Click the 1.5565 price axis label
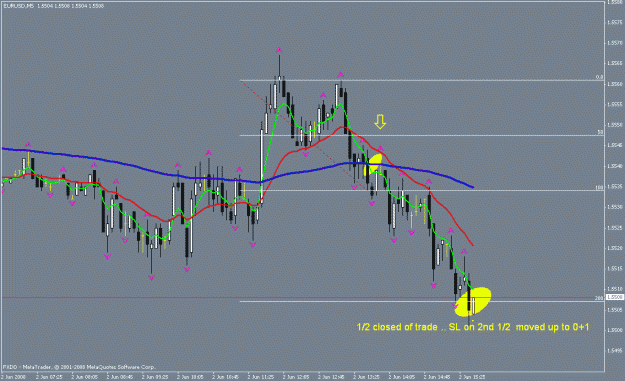 [x=615, y=63]
